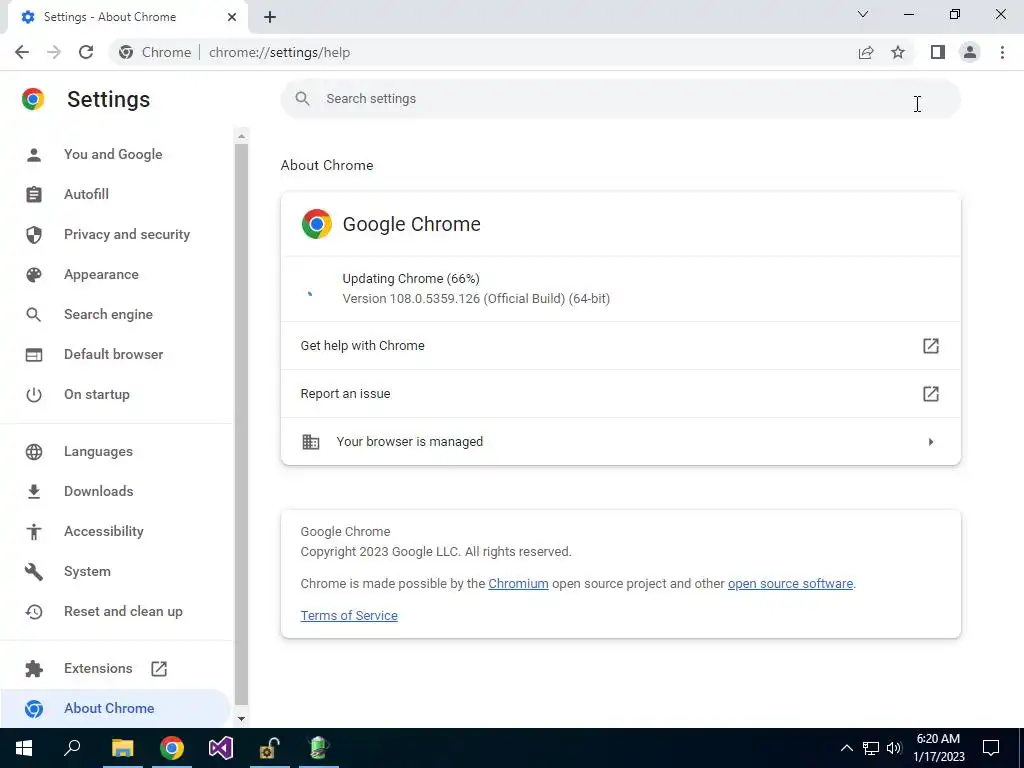Screen dimensions: 1024x768
Task: Click the Your browser is managed row
Action: click(620, 441)
